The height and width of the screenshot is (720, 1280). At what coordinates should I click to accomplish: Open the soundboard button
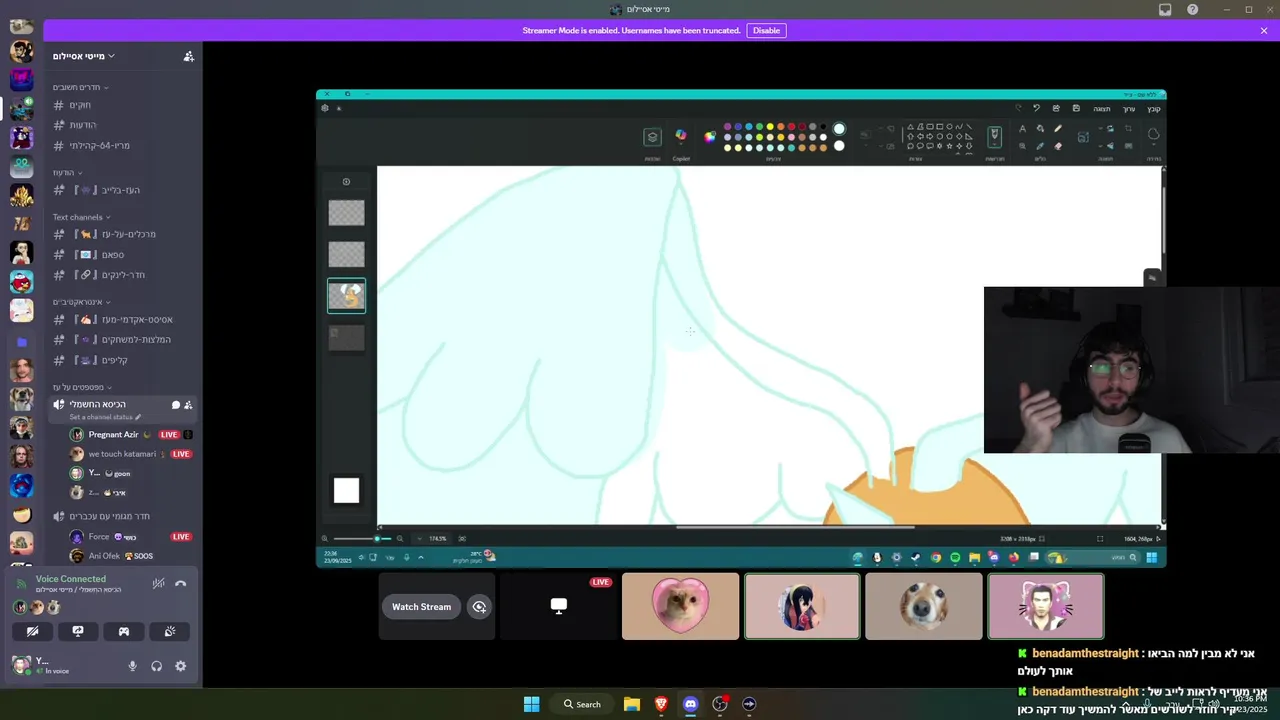[x=170, y=631]
